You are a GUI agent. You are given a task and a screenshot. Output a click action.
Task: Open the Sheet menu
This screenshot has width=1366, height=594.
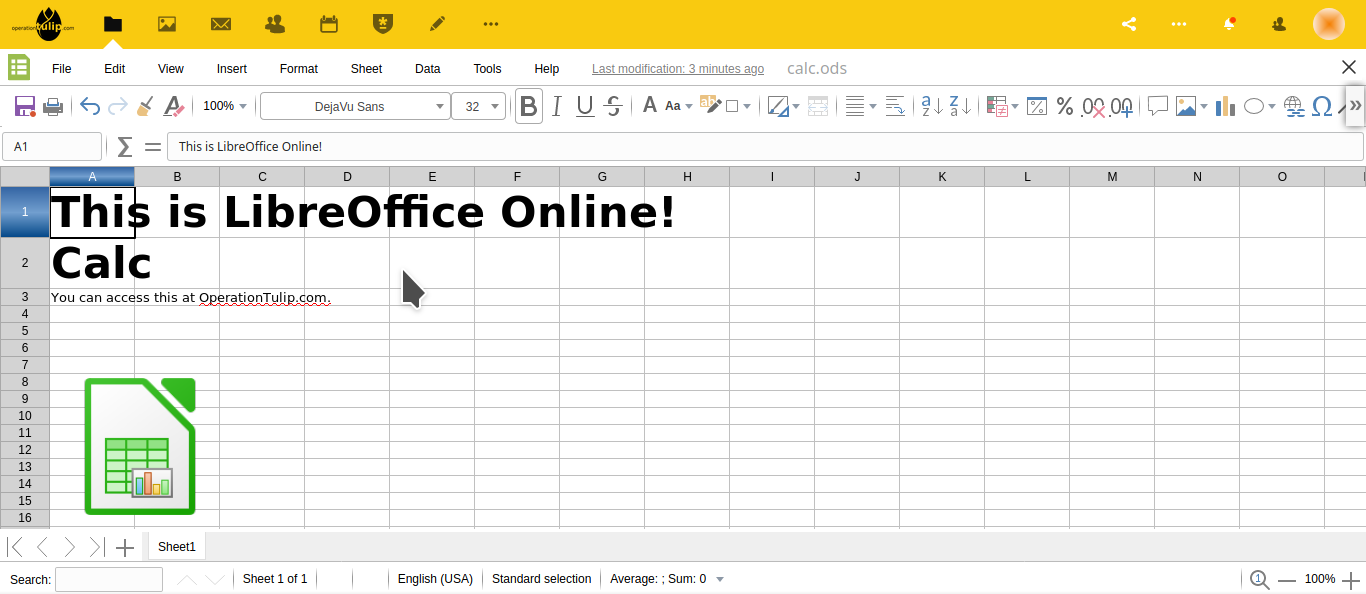point(366,69)
